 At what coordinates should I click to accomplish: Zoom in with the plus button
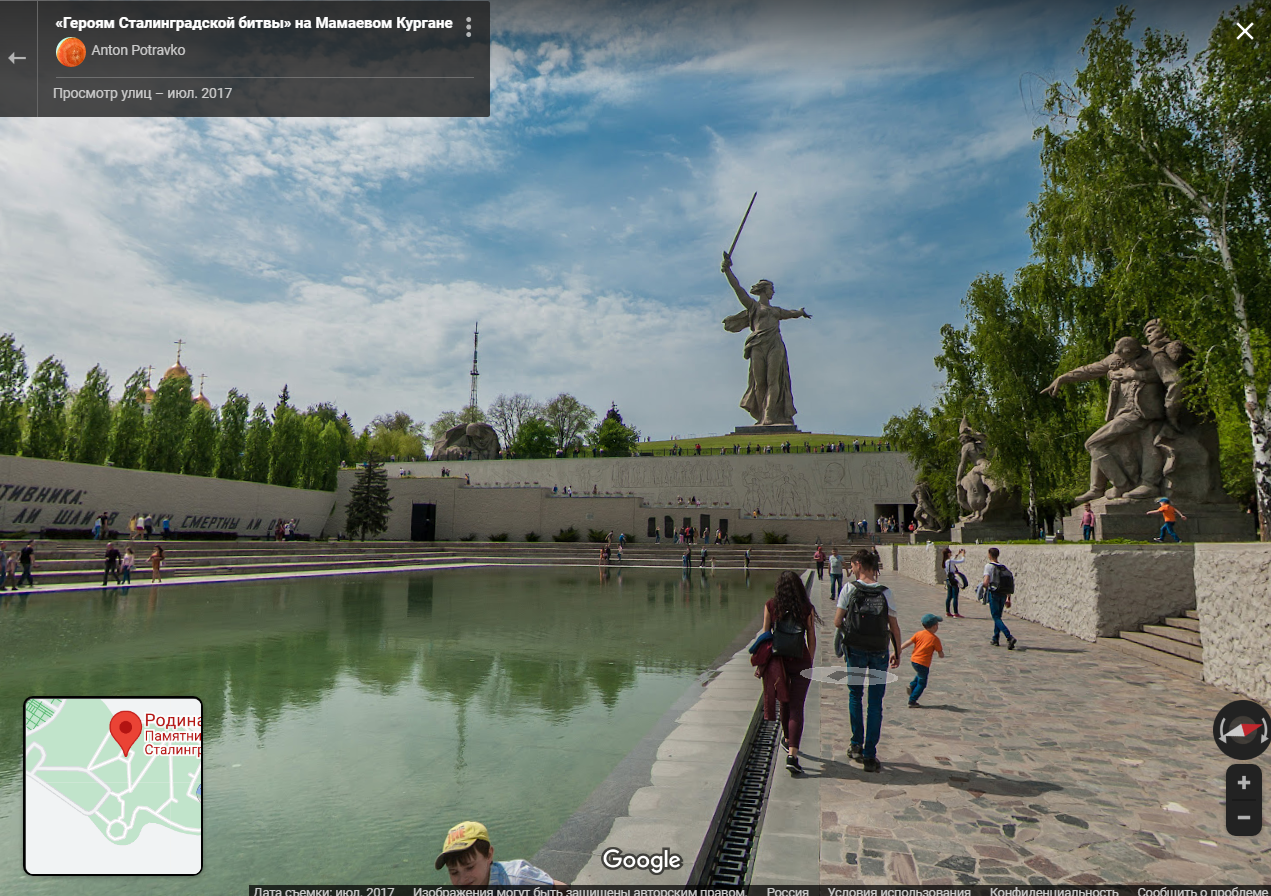pyautogui.click(x=1243, y=783)
